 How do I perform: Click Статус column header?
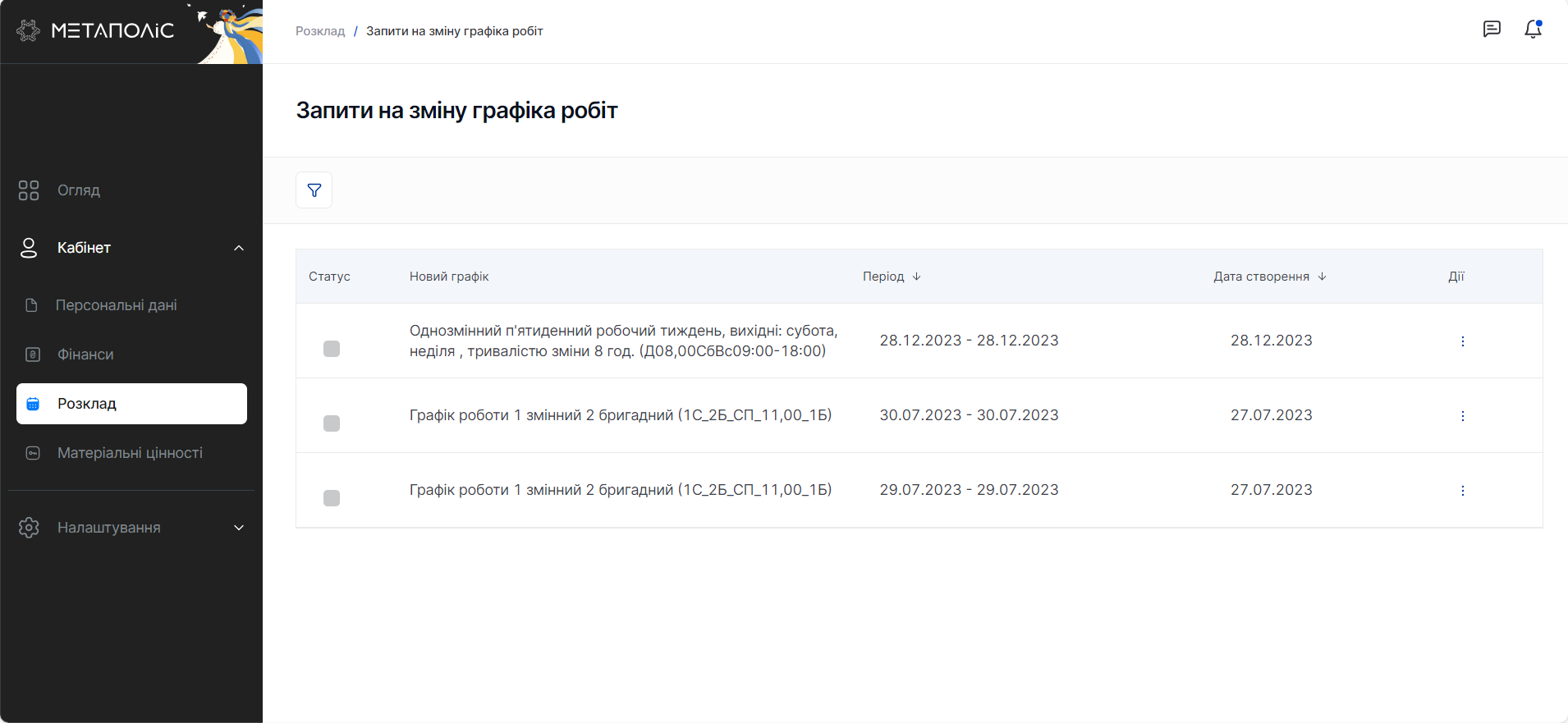(329, 277)
